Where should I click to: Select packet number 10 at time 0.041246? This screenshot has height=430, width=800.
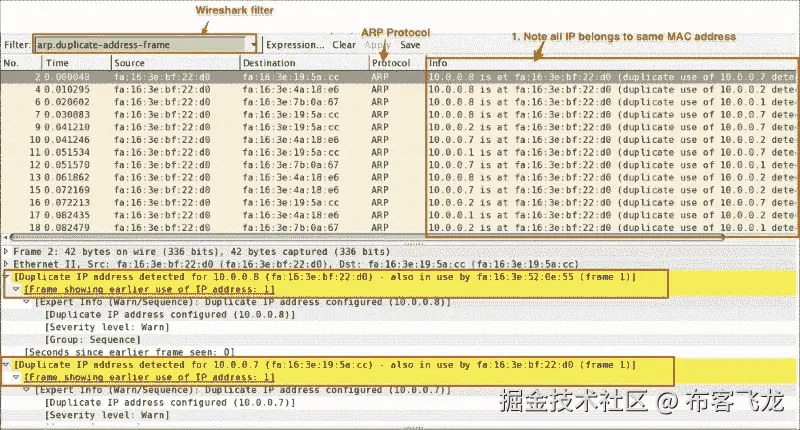399,140
